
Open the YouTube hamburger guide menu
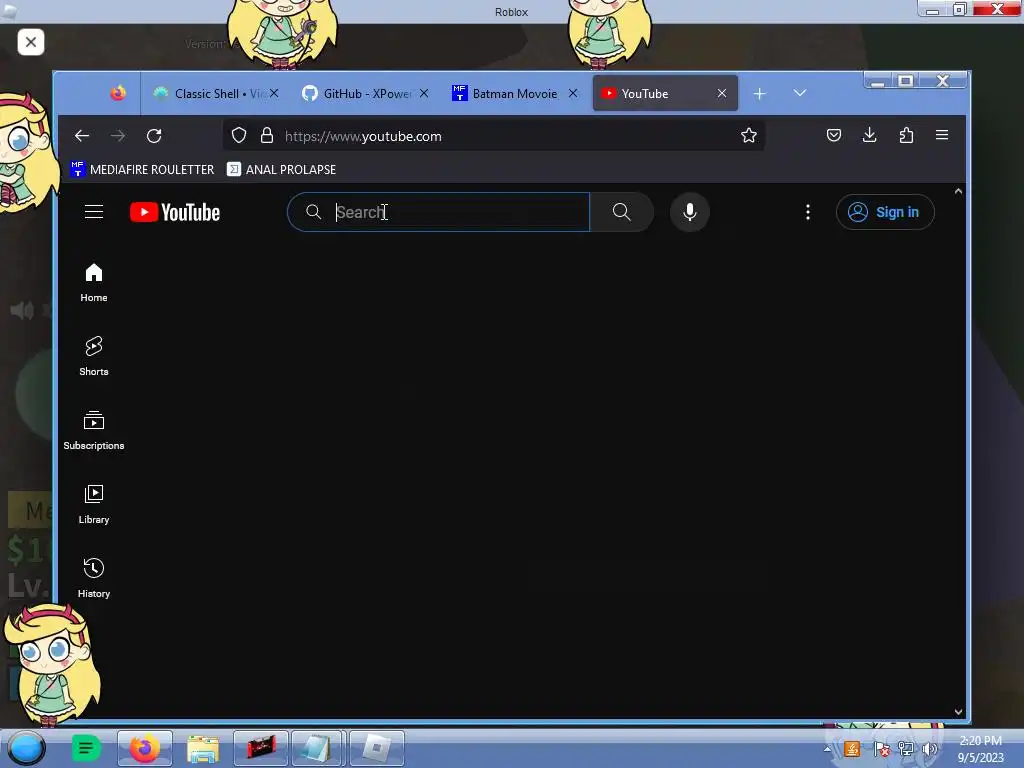click(x=94, y=212)
